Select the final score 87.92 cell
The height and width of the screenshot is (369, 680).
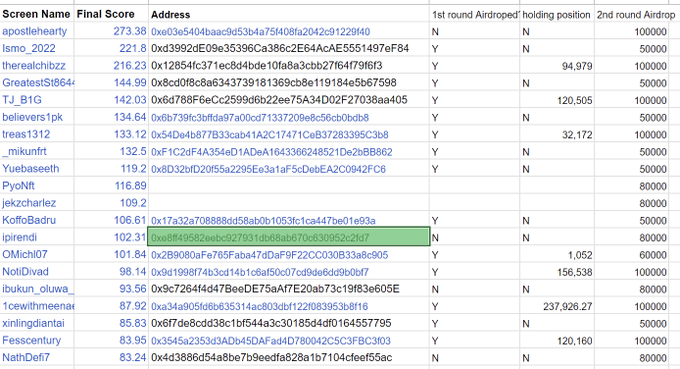coord(111,306)
